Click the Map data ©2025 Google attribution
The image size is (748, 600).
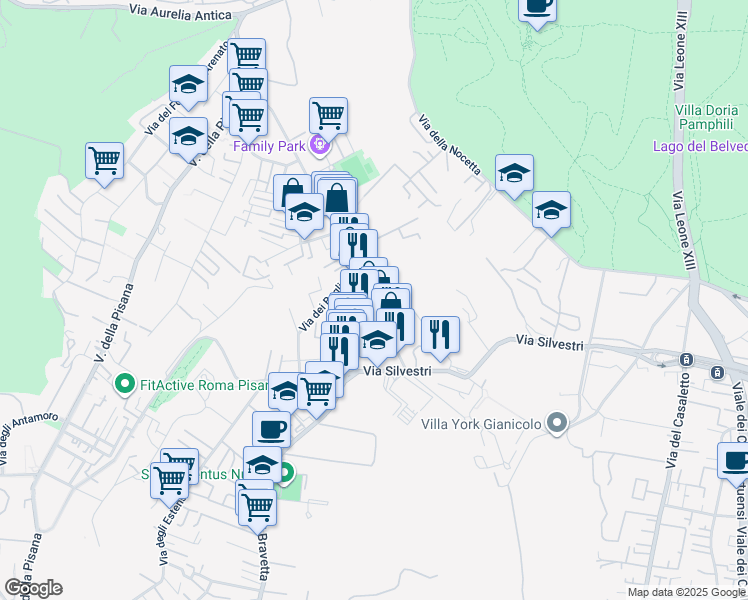coord(686,592)
